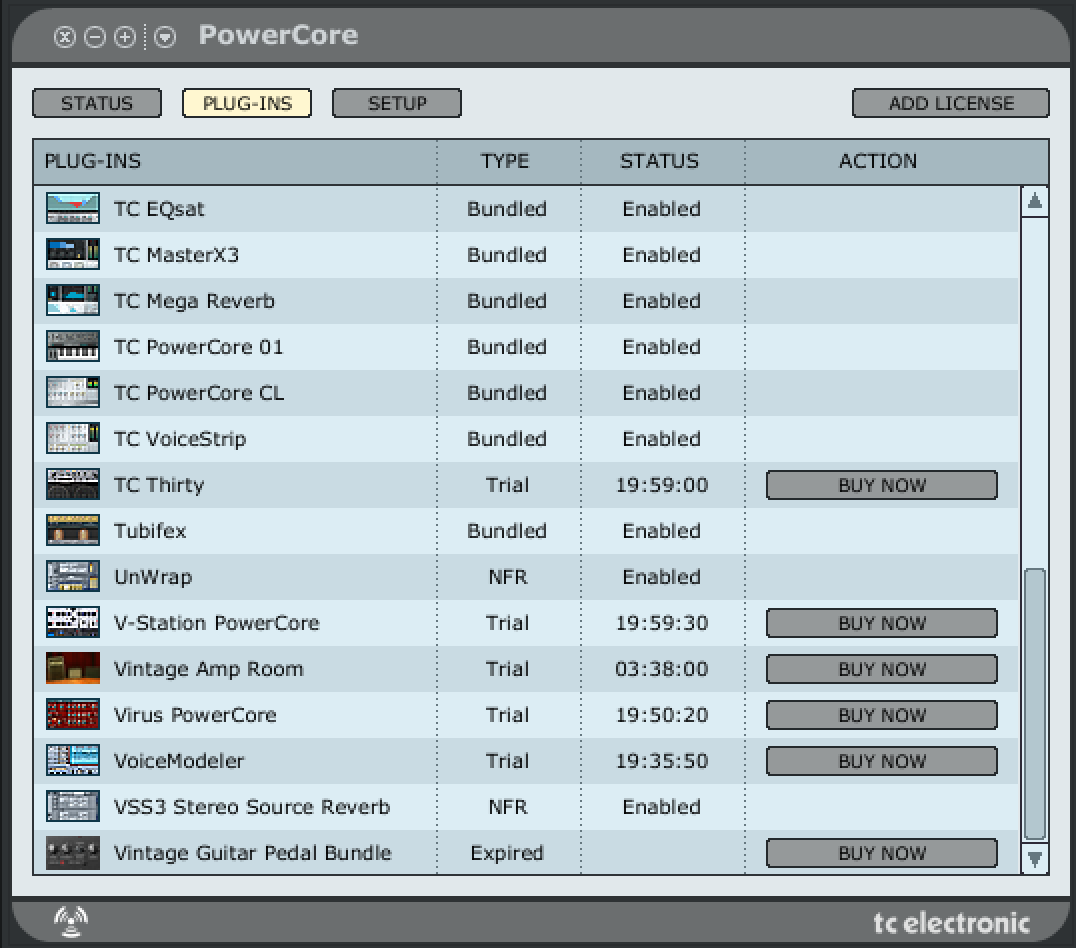Click the antenna signal icon in footer
The image size is (1076, 948).
[x=71, y=921]
